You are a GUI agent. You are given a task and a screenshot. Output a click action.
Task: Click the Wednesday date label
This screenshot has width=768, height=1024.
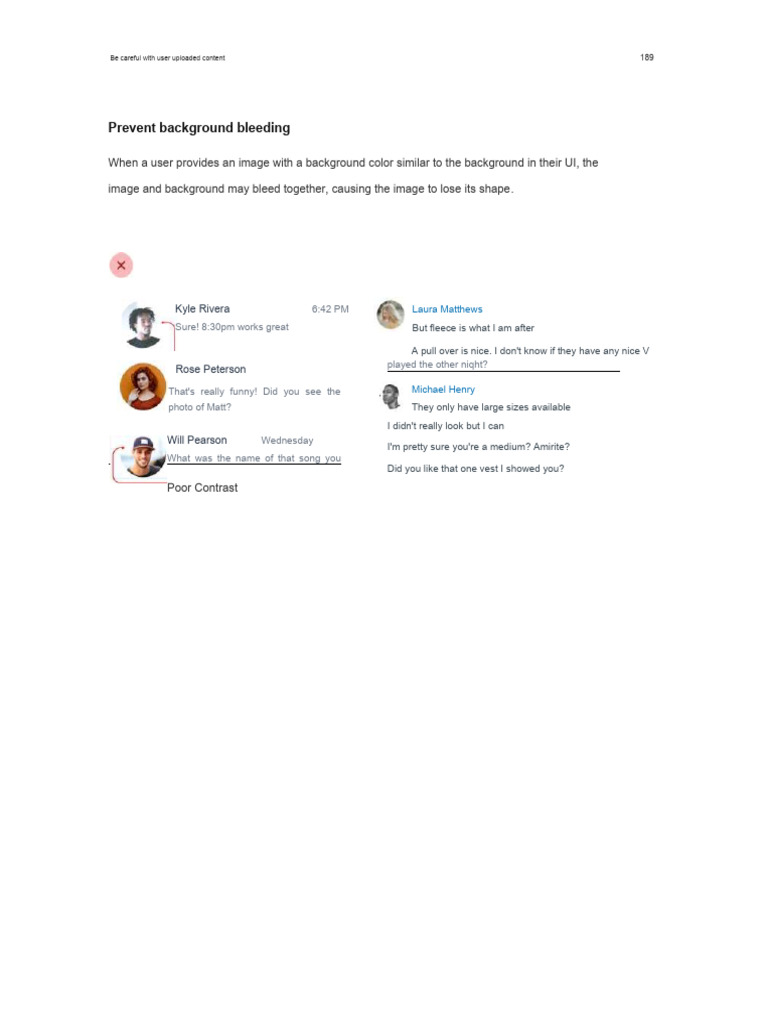[x=287, y=441]
